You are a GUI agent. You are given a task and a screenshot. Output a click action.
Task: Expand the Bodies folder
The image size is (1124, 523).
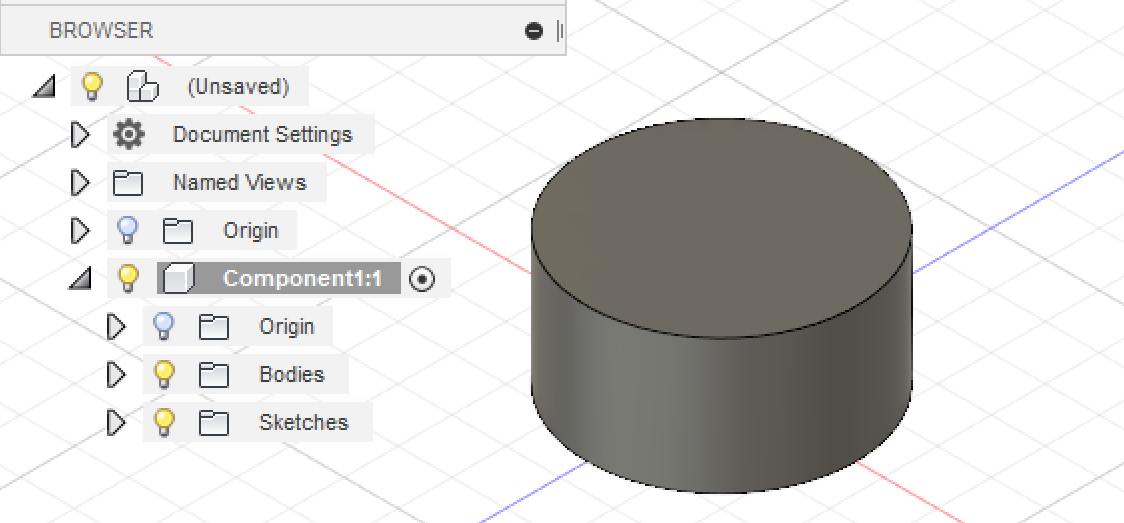pyautogui.click(x=115, y=375)
